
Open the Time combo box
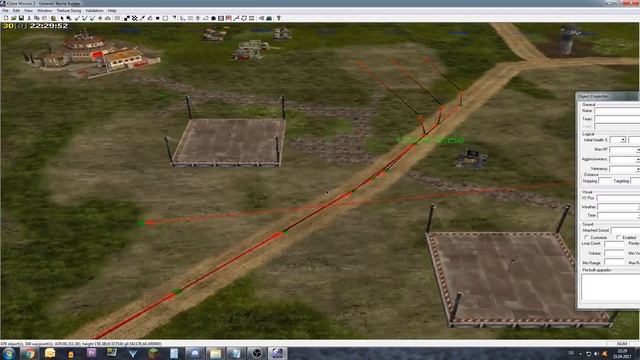tap(618, 215)
